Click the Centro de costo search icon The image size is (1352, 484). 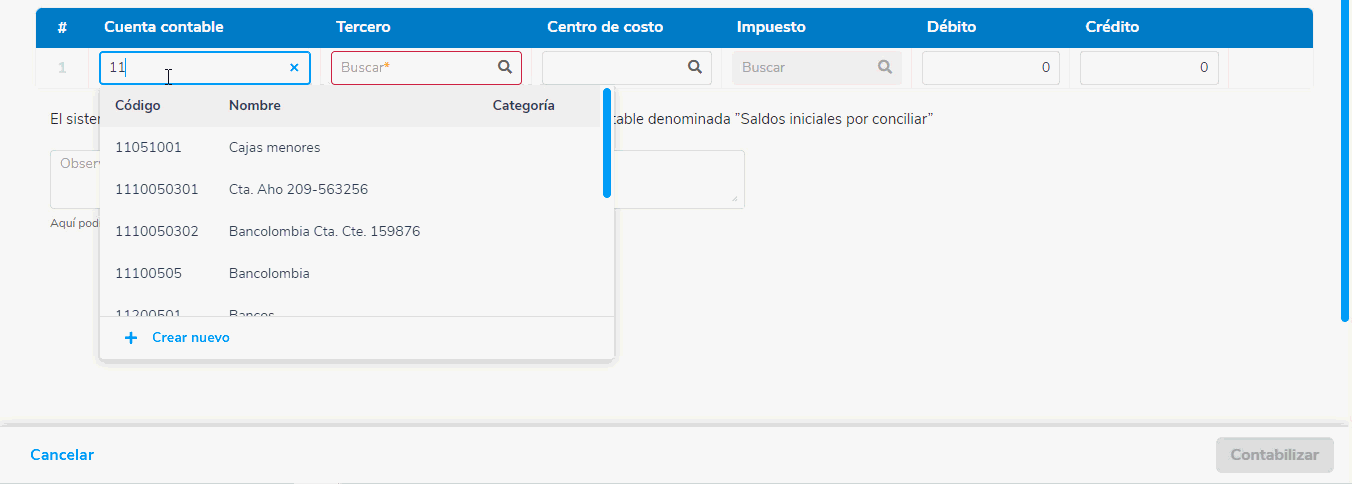[x=694, y=68]
